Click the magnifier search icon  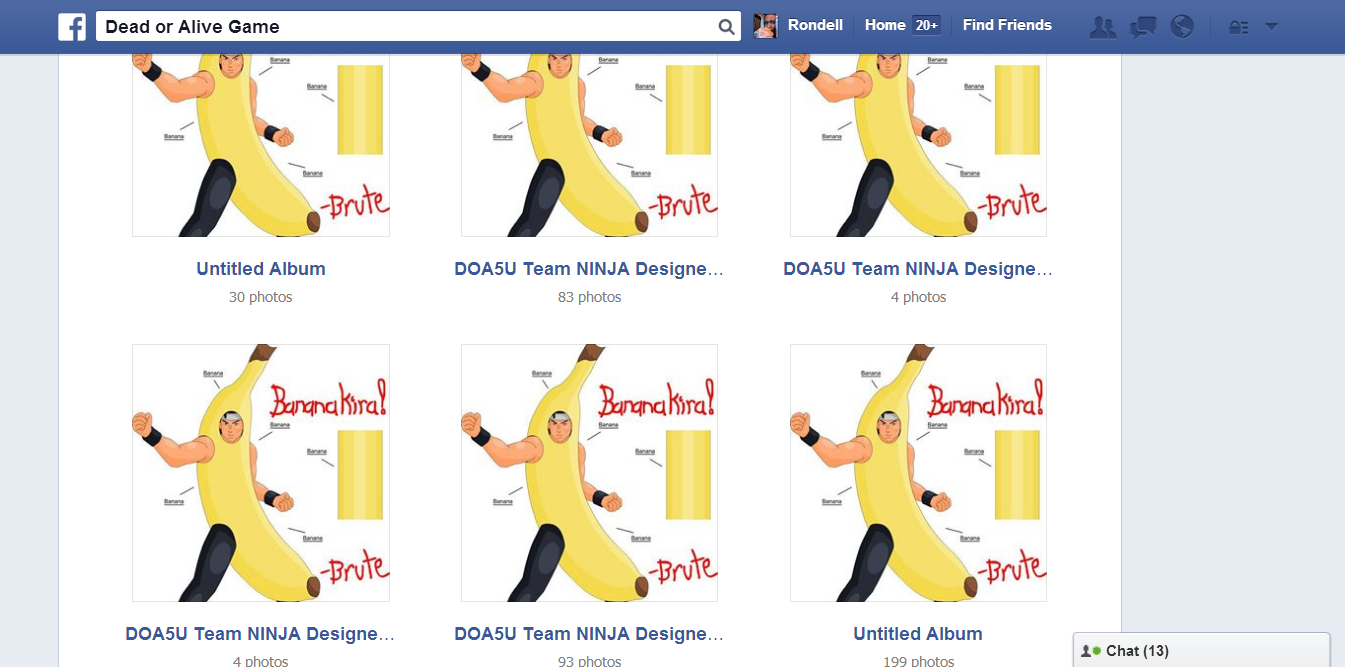tap(727, 27)
